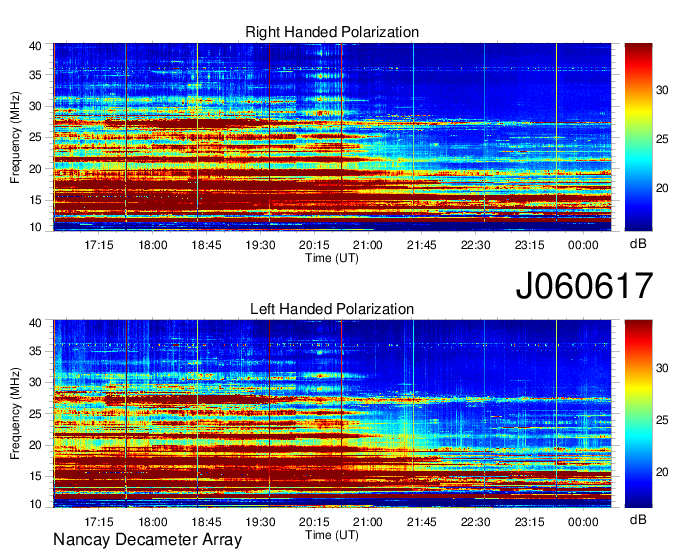Click the 40 MHz tick label on the bottom plot
The width and height of the screenshot is (680, 552).
pyautogui.click(x=35, y=323)
